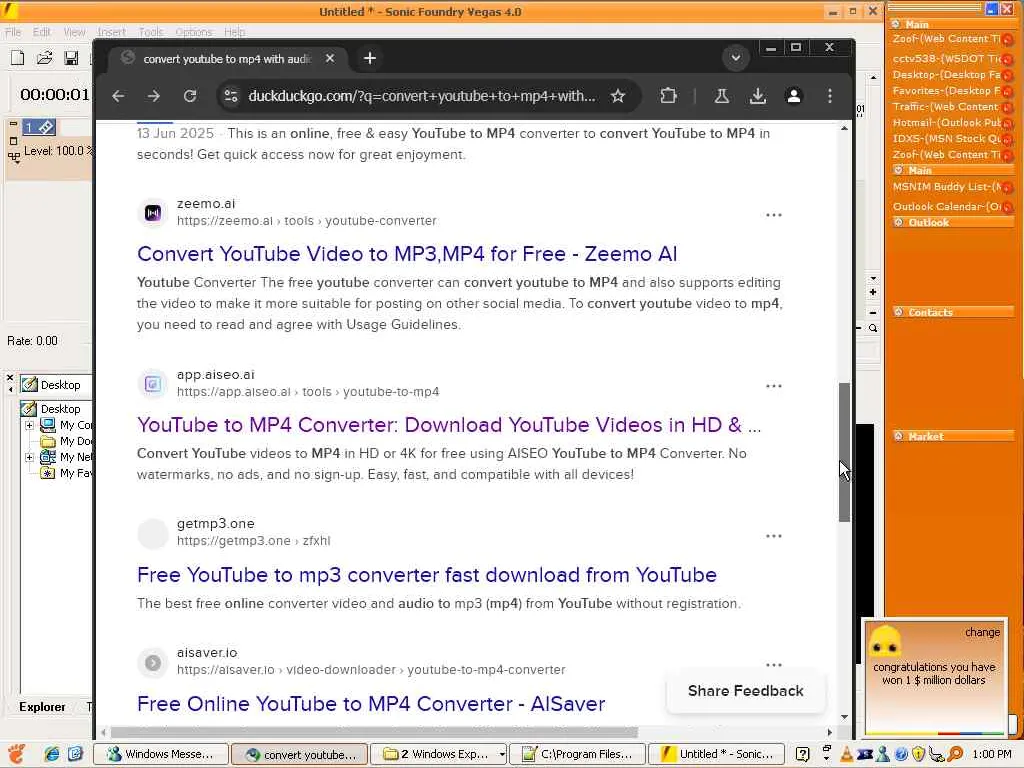Open the Help menu in Vegas

pos(234,32)
